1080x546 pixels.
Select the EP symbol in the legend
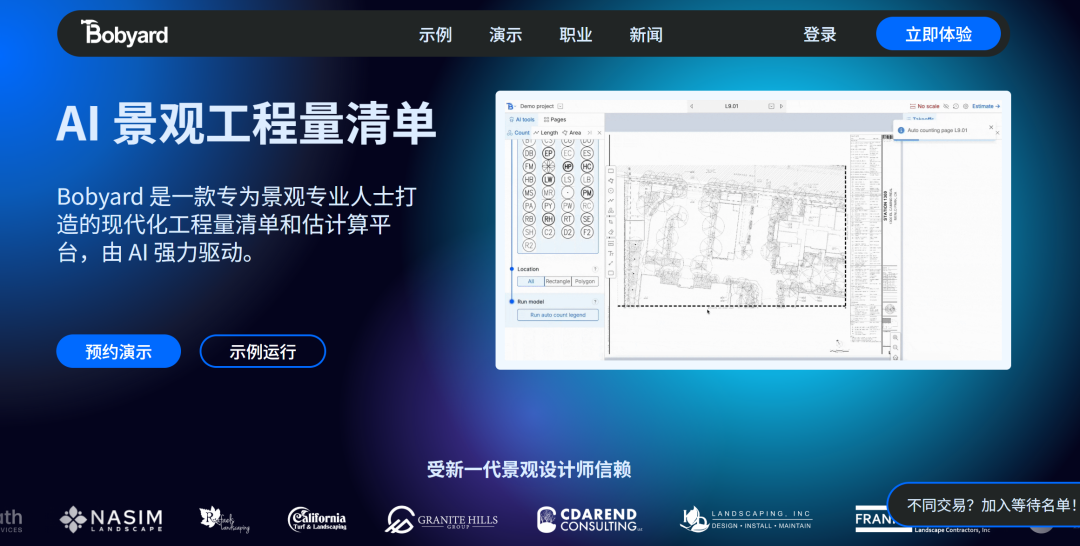click(x=548, y=154)
